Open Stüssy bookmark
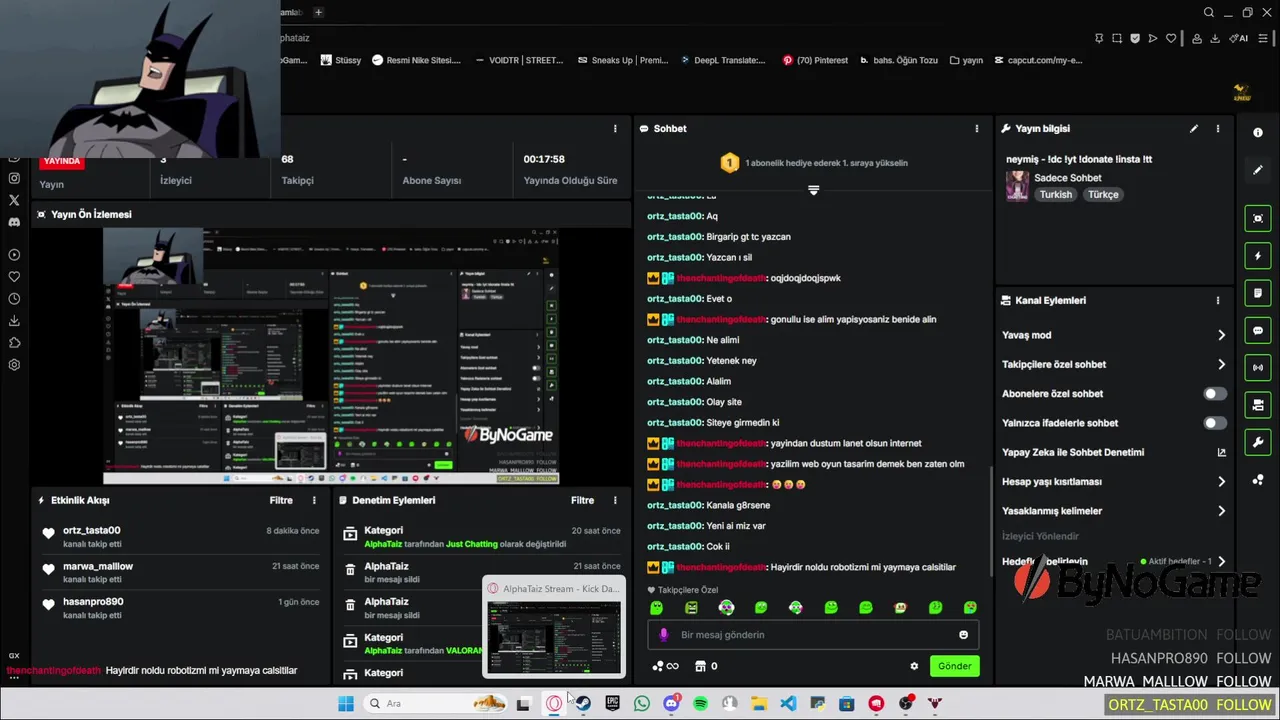 pyautogui.click(x=340, y=60)
